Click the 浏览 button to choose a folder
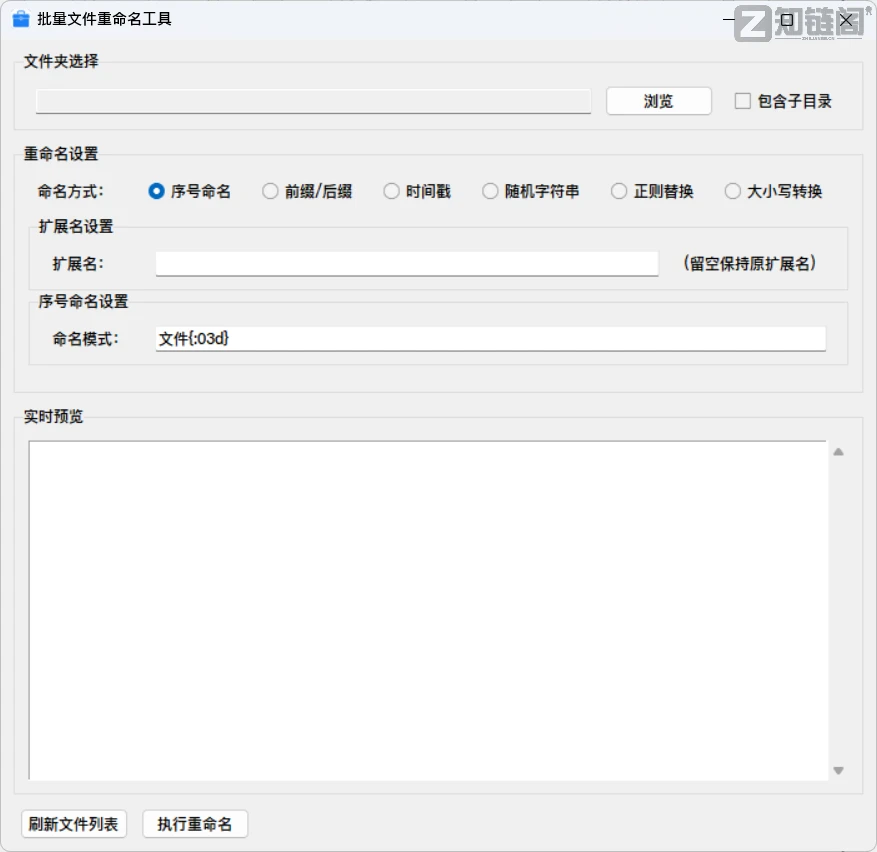Image resolution: width=877 pixels, height=852 pixels. 657,101
